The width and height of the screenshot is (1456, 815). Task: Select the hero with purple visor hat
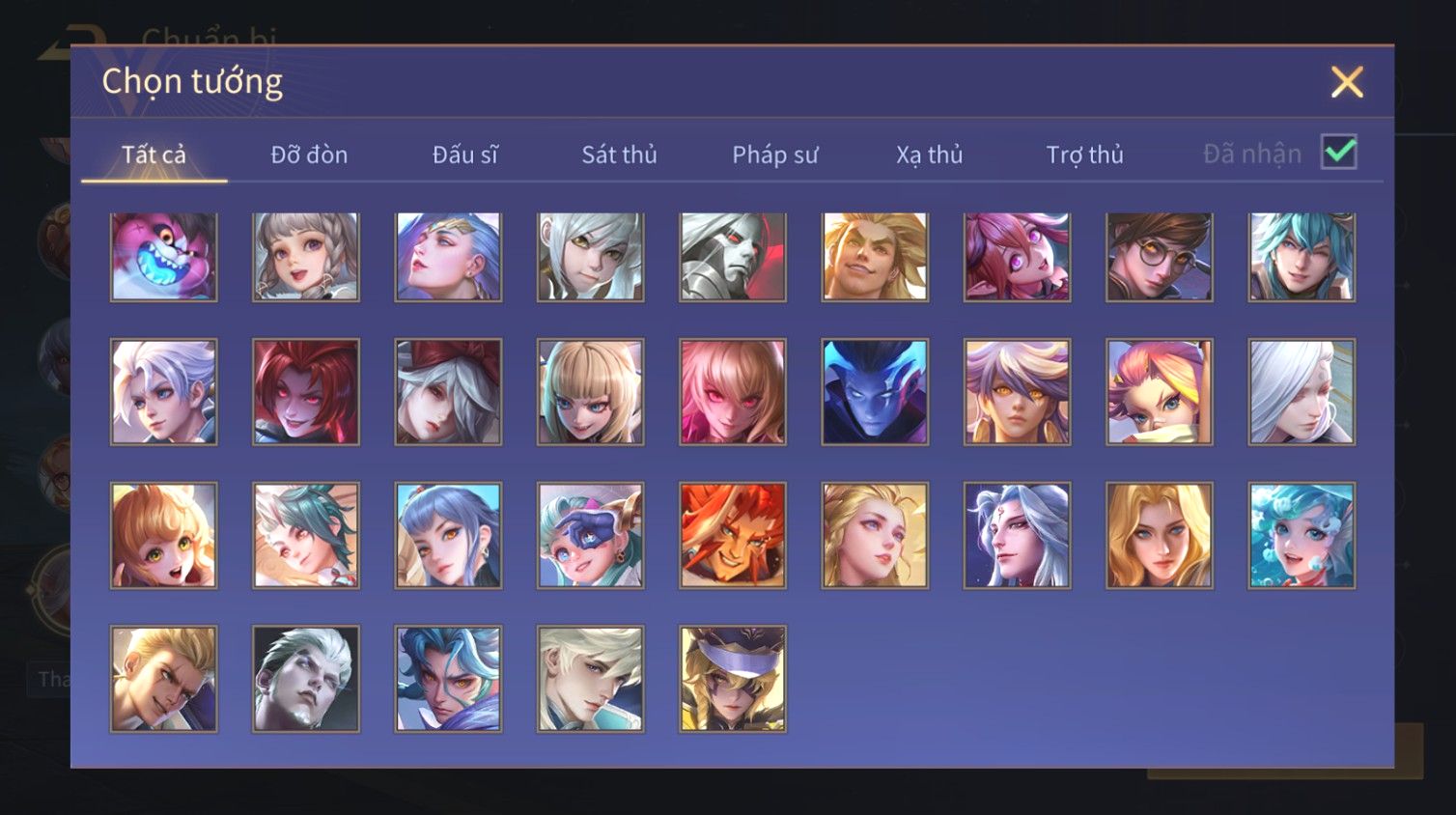point(733,679)
